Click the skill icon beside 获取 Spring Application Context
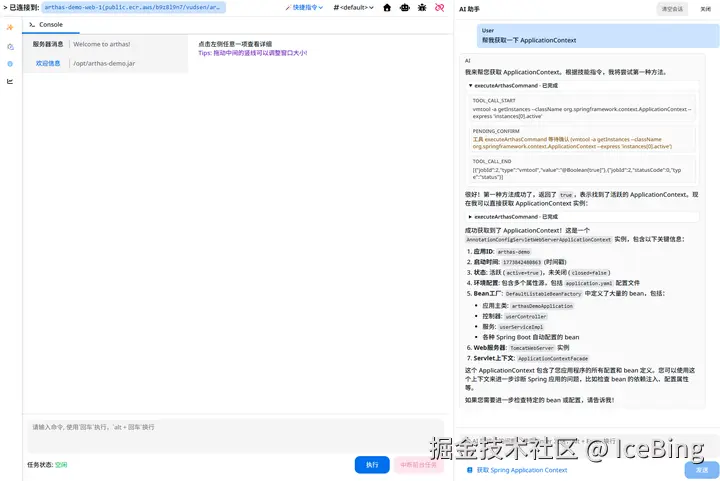Viewport: 720px width, 481px height. 469,470
